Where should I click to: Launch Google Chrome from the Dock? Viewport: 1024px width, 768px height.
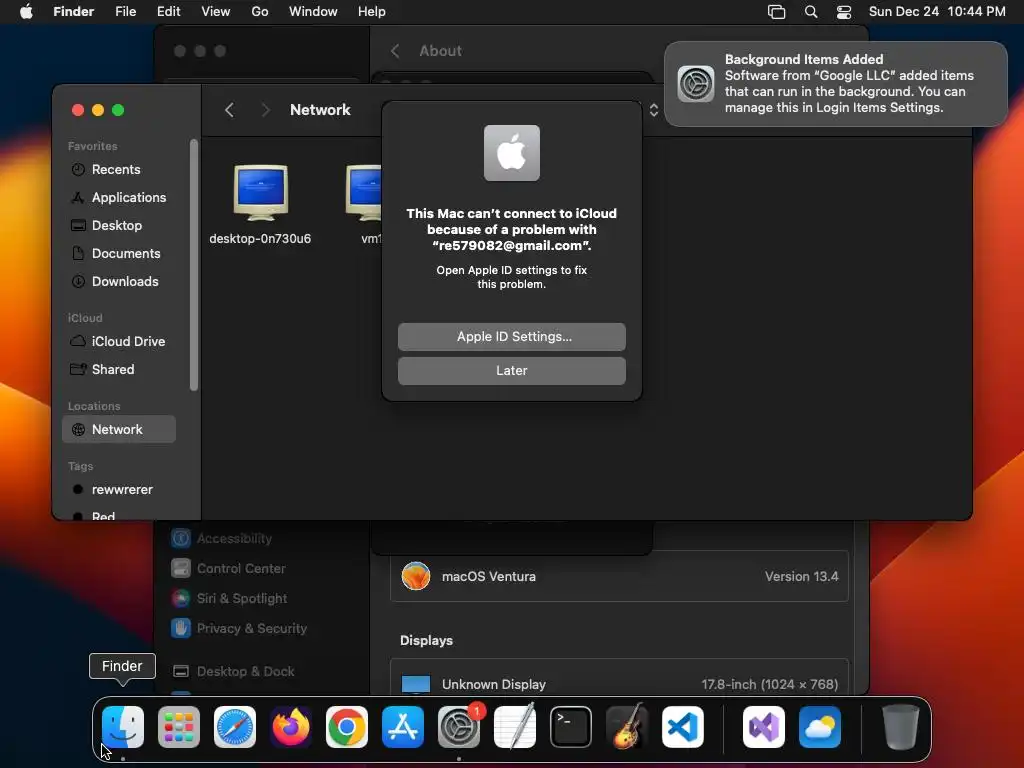[x=347, y=727]
